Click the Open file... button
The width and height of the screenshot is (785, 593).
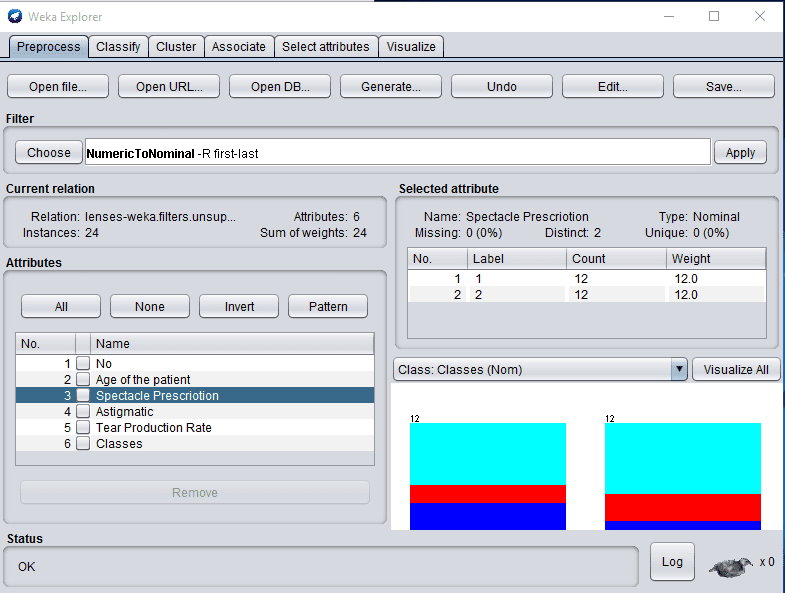click(58, 87)
